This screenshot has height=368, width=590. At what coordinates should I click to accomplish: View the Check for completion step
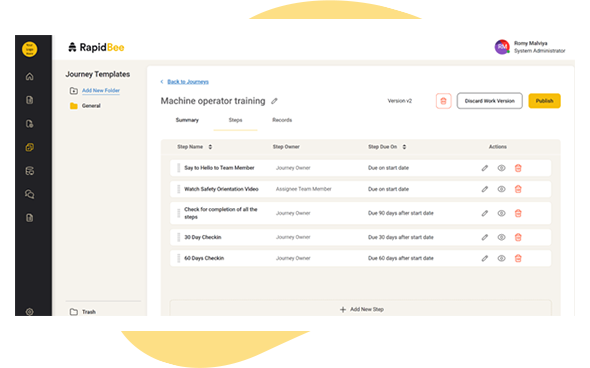[501, 213]
